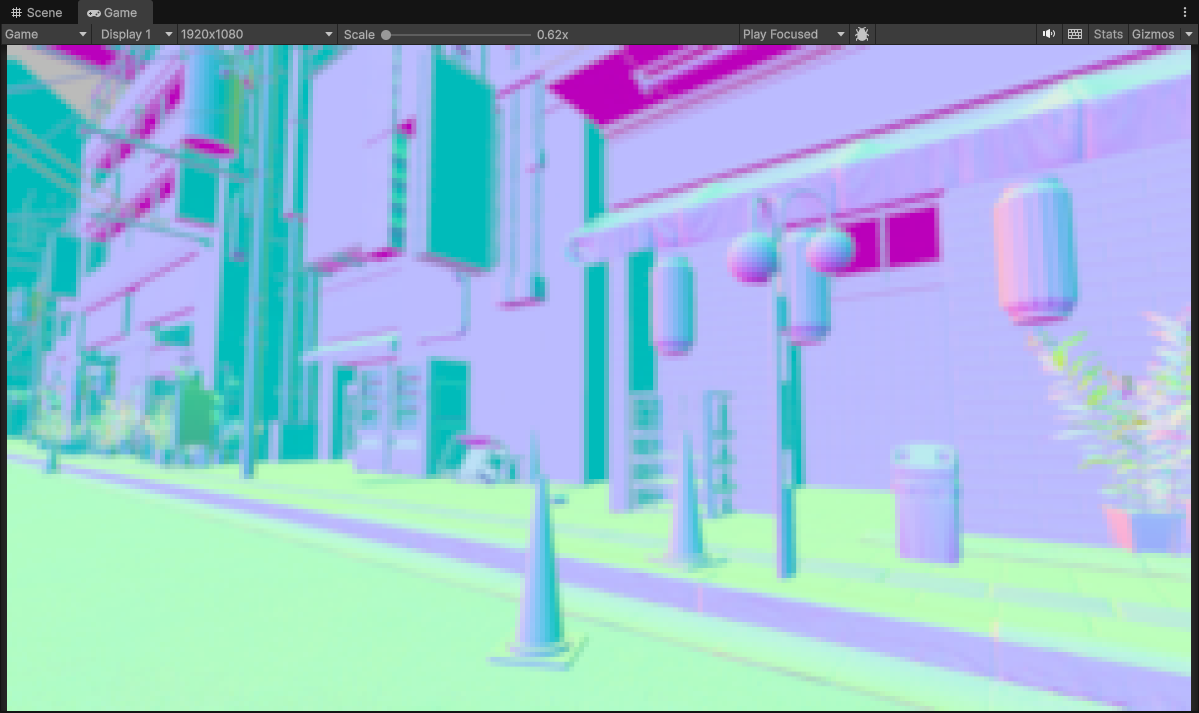Expand the Gizmos dropdown arrow

(1189, 34)
